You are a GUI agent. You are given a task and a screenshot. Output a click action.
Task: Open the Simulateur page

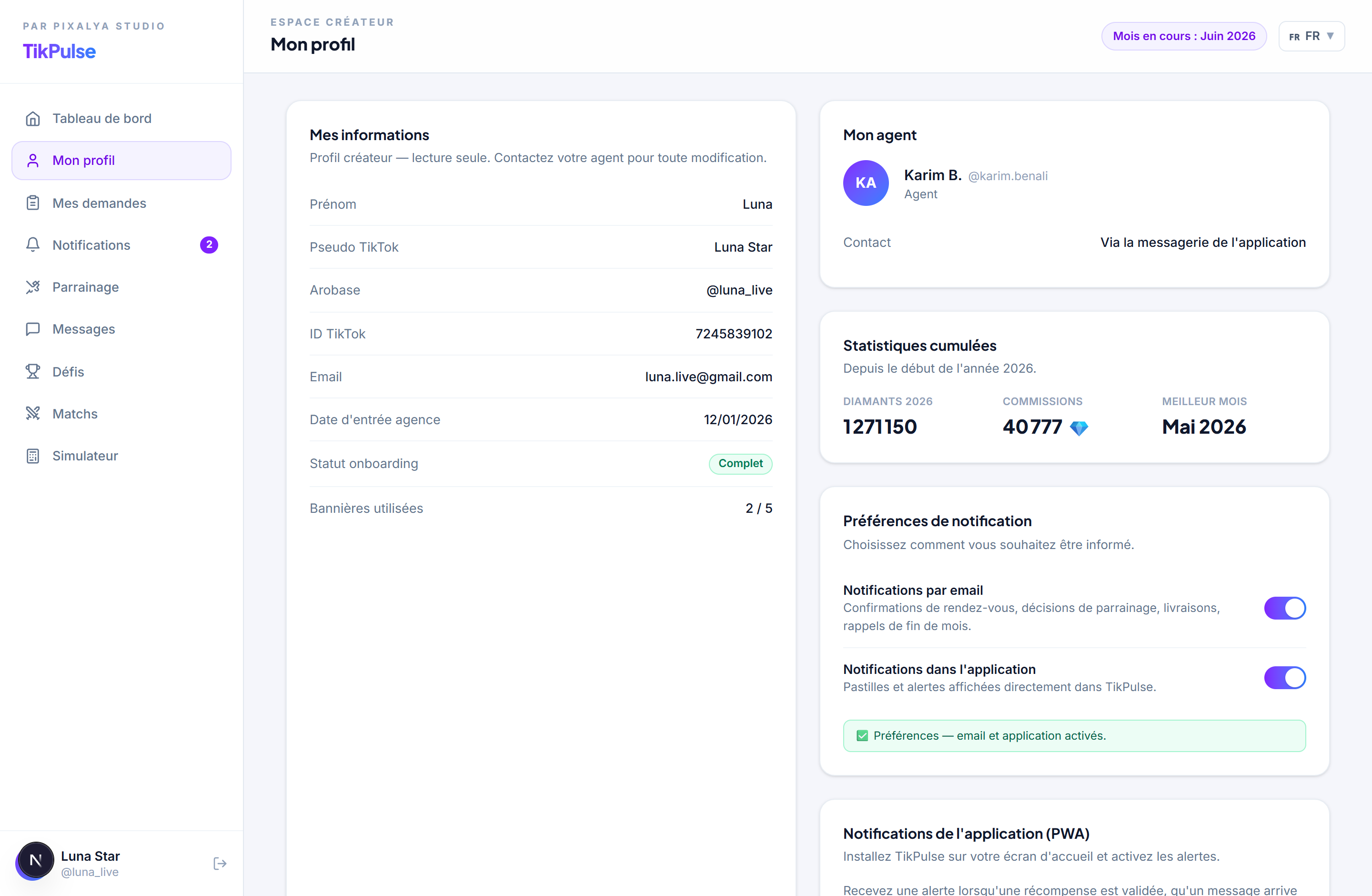121,456
